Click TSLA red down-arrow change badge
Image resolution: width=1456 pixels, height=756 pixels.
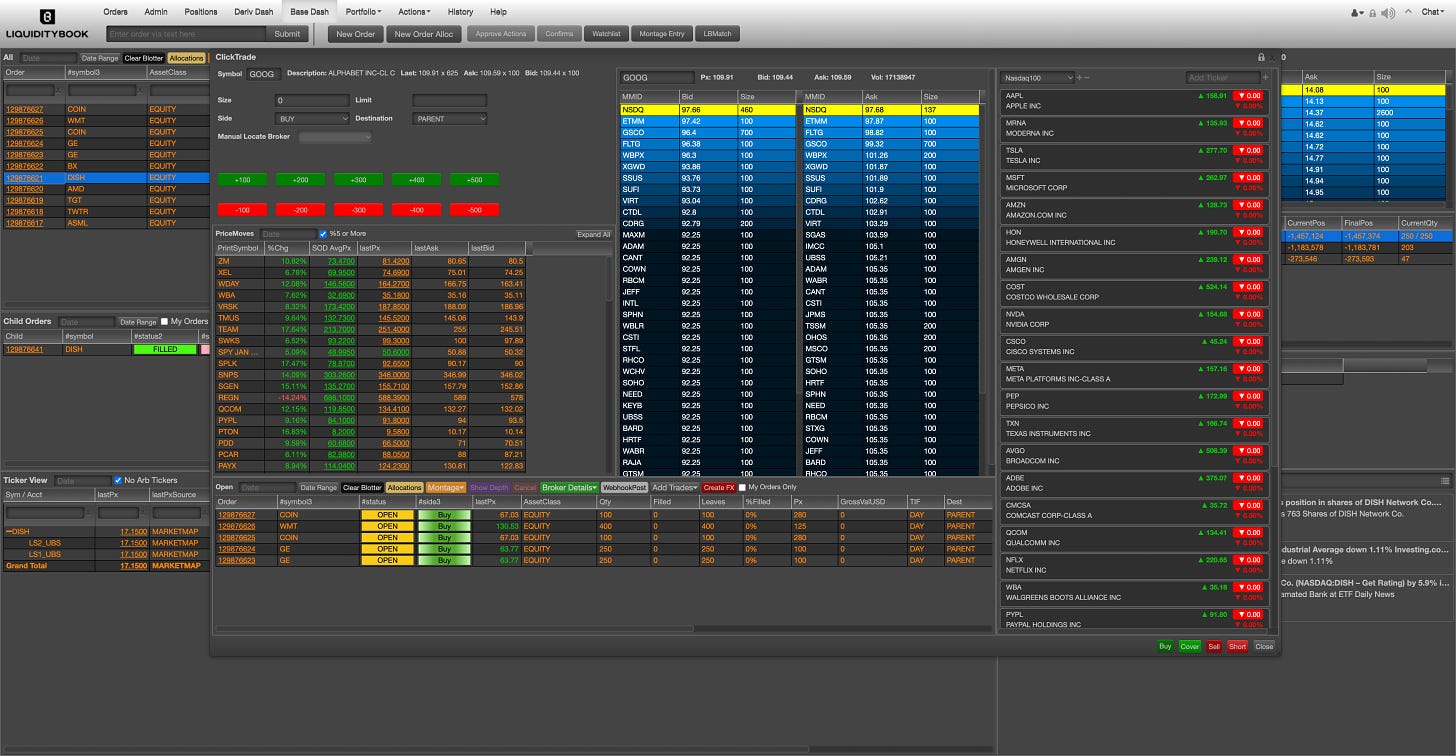coord(1247,150)
